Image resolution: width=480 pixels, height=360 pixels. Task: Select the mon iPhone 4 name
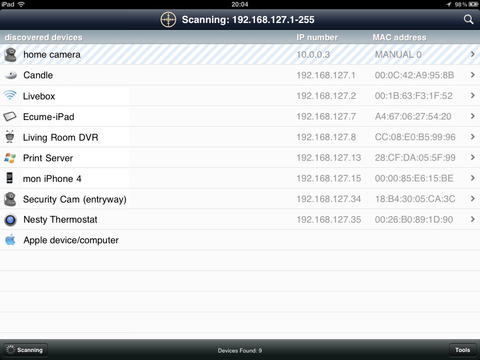point(52,179)
